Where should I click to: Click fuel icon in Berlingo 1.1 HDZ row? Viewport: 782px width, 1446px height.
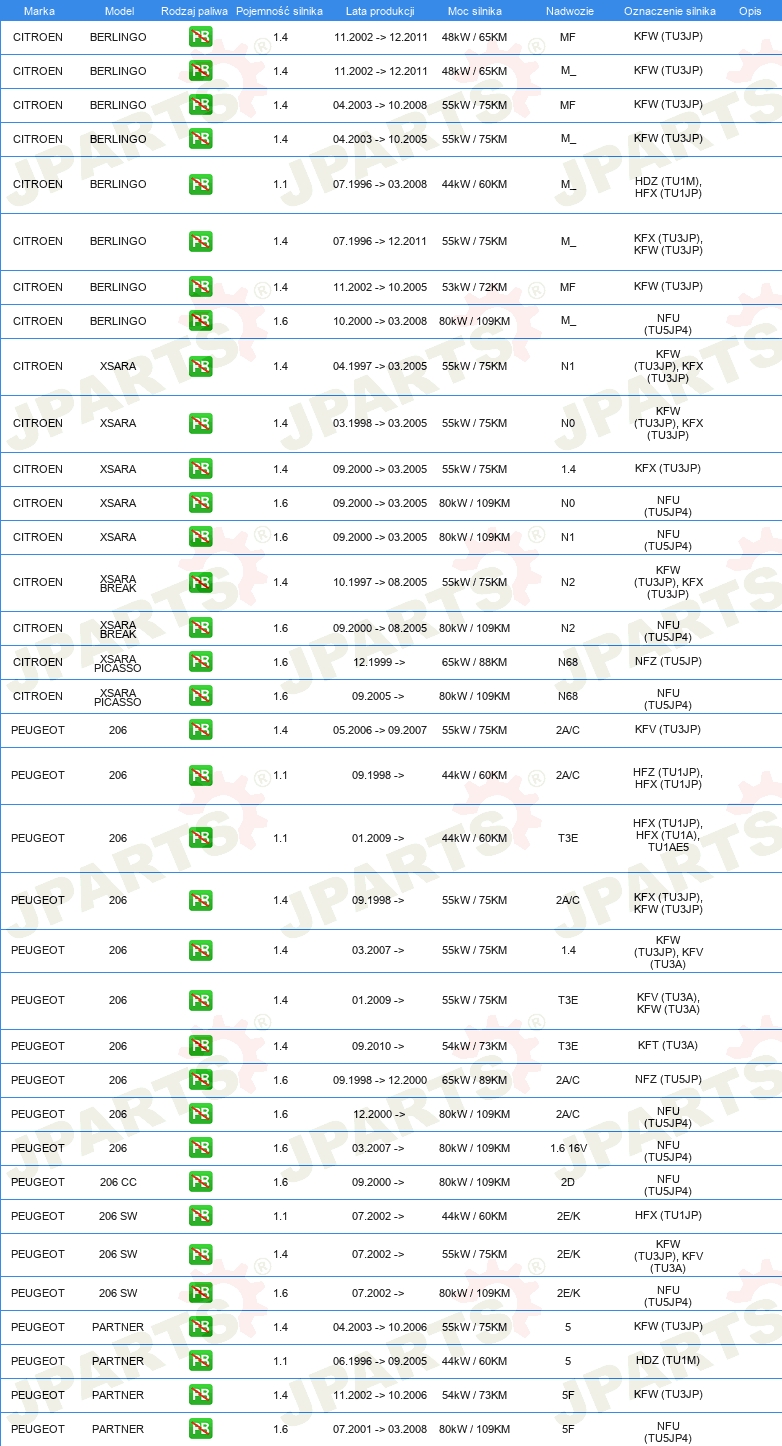(x=201, y=184)
